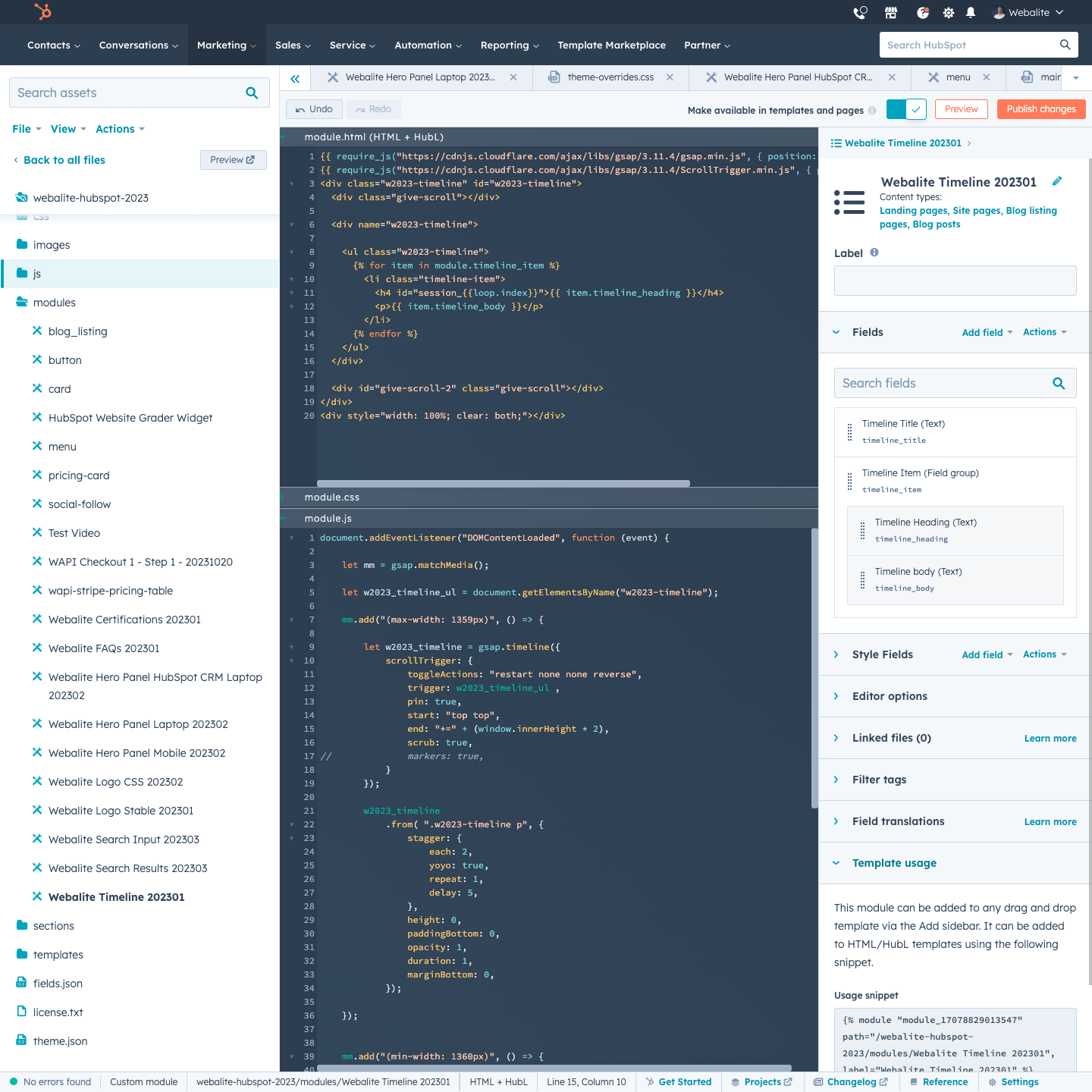Open Actions dropdown in Style Fields section

click(1045, 654)
